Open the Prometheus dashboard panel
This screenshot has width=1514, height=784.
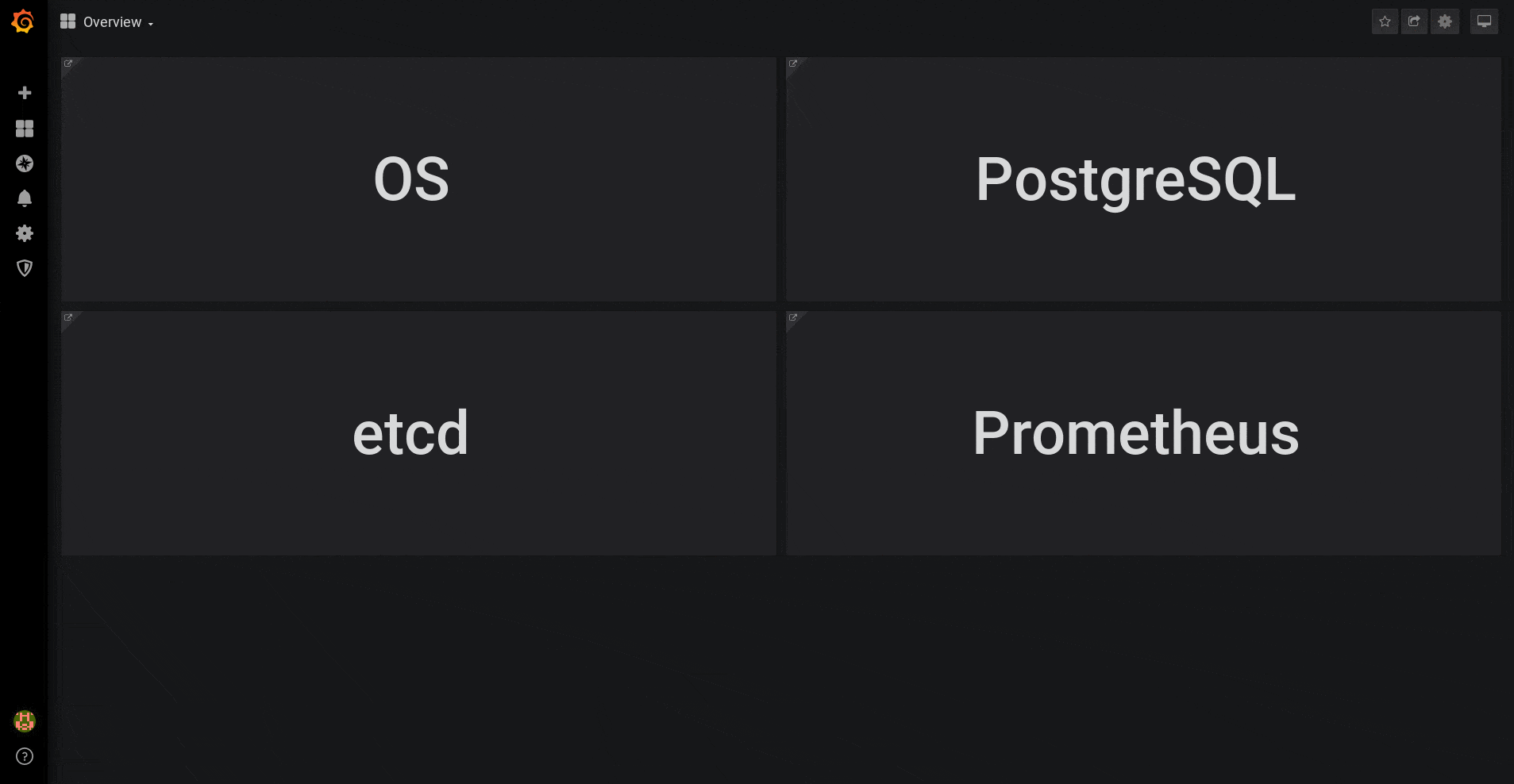coord(1135,432)
